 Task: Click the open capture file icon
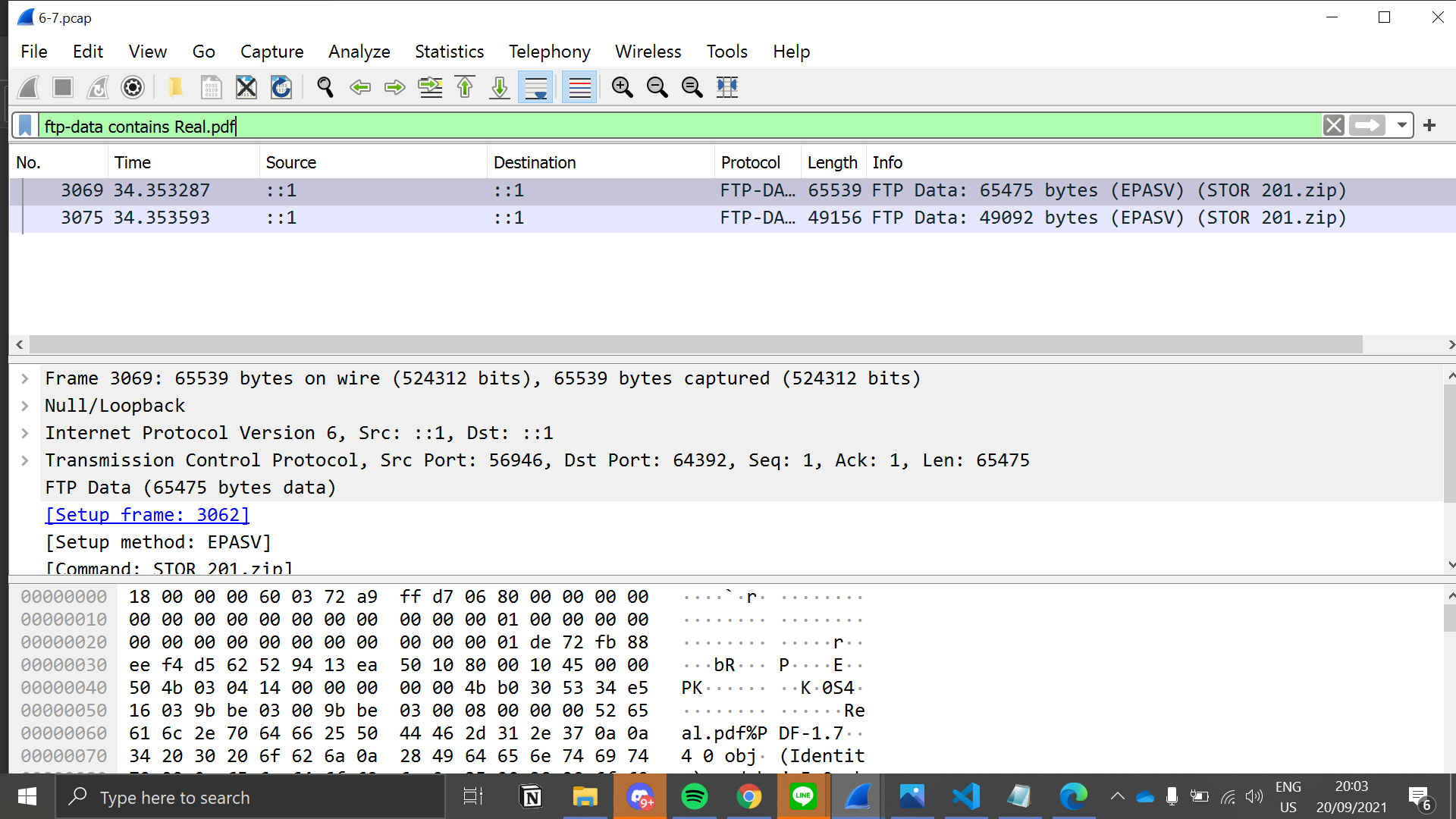(176, 88)
